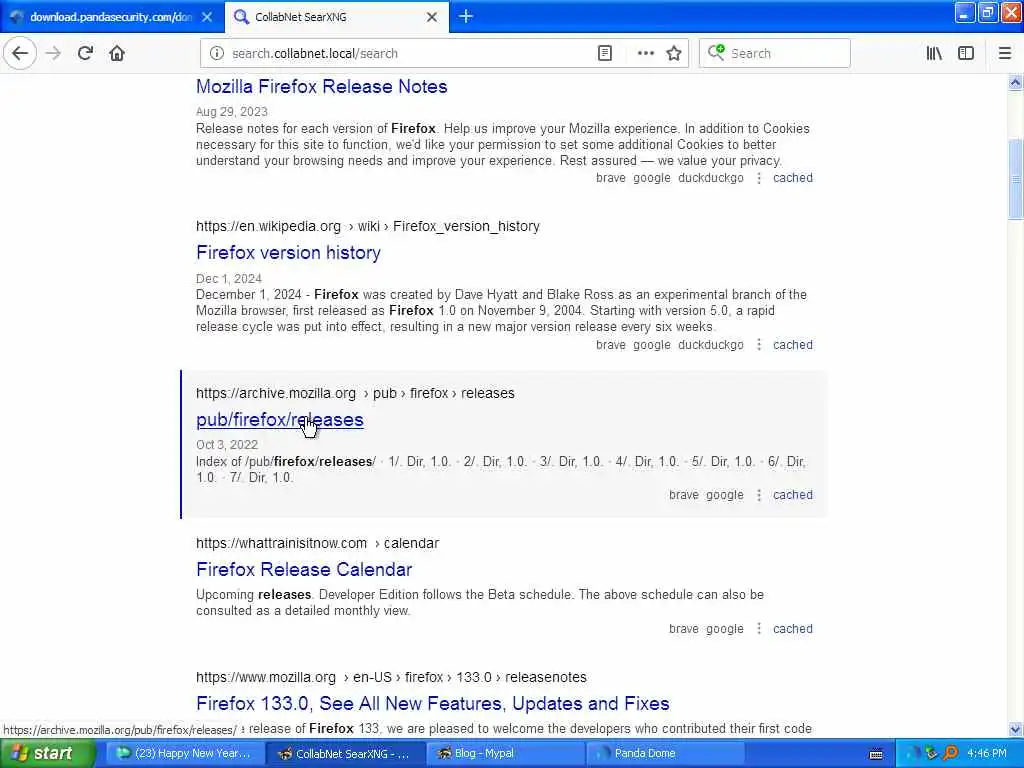Click the en.wikipedia.org result URL text
Screen dimensions: 1024x768
coord(368,226)
